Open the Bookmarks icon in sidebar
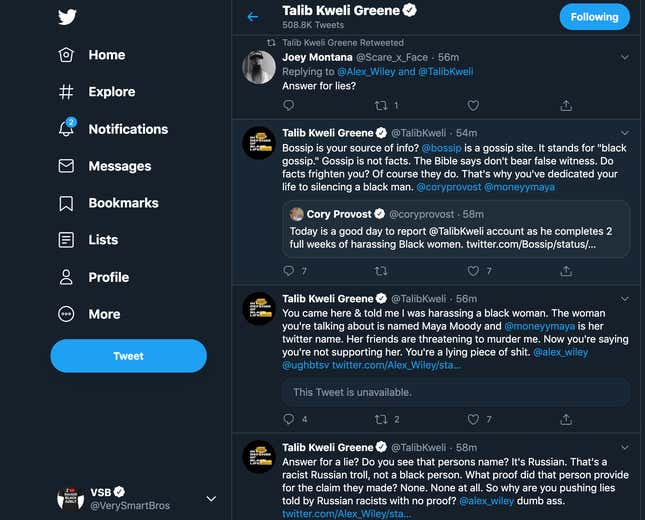This screenshot has width=645, height=520. pyautogui.click(x=66, y=203)
